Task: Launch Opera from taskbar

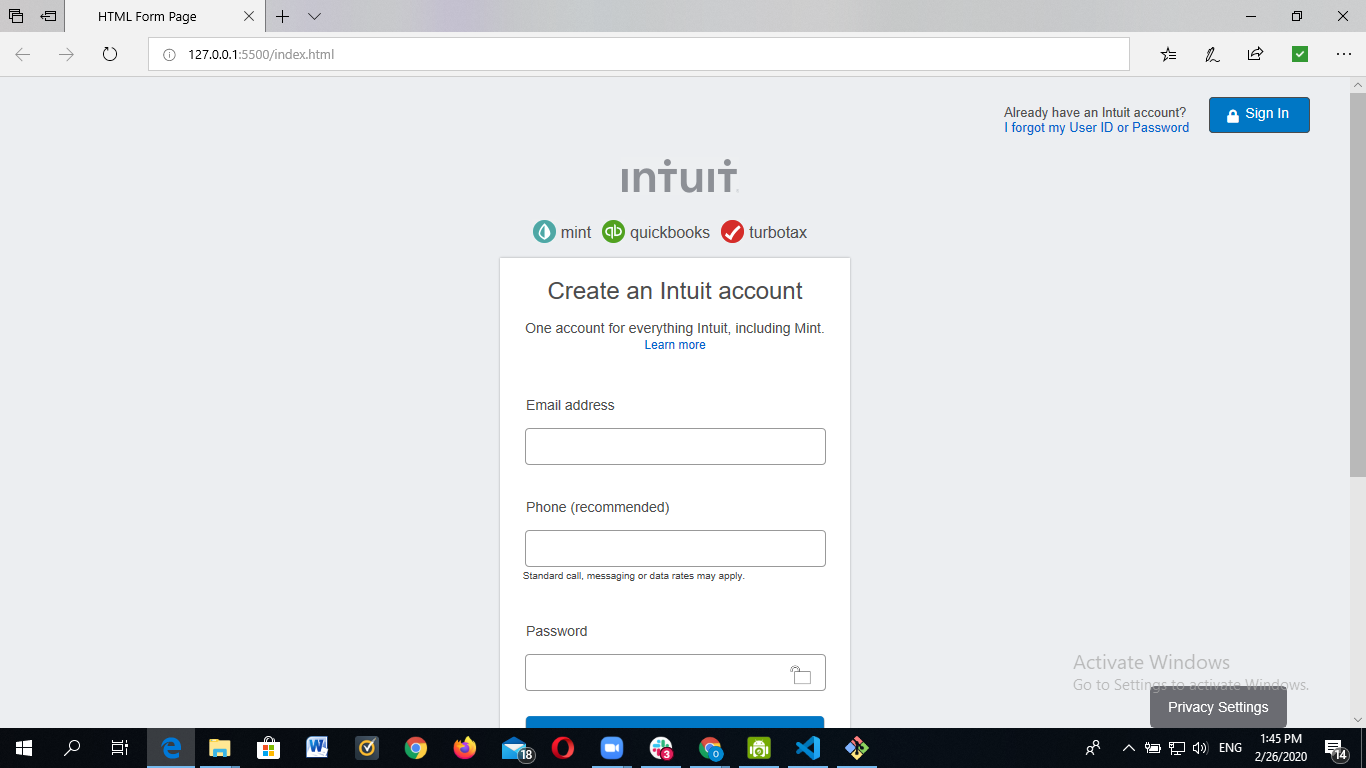Action: click(563, 748)
